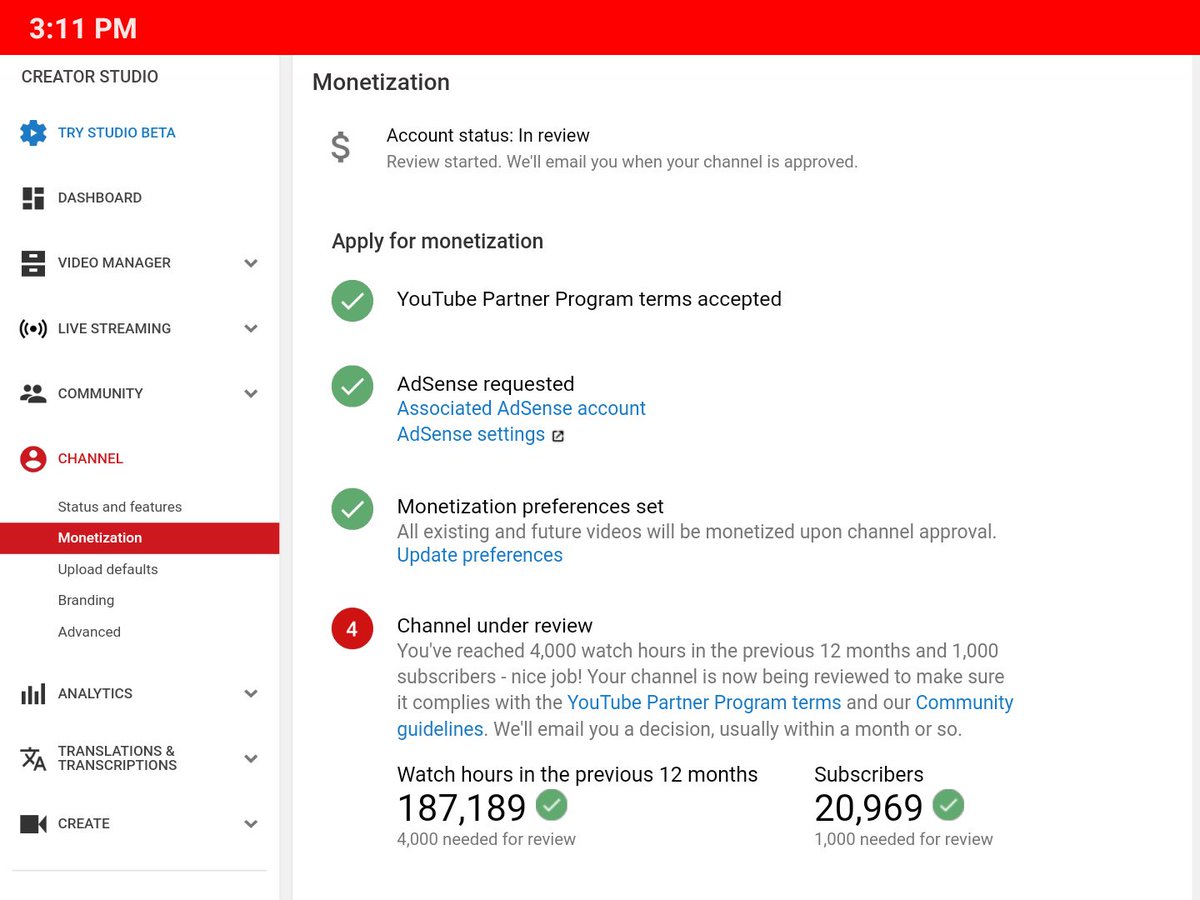Expand the Analytics section chevron
The width and height of the screenshot is (1200, 900).
251,694
